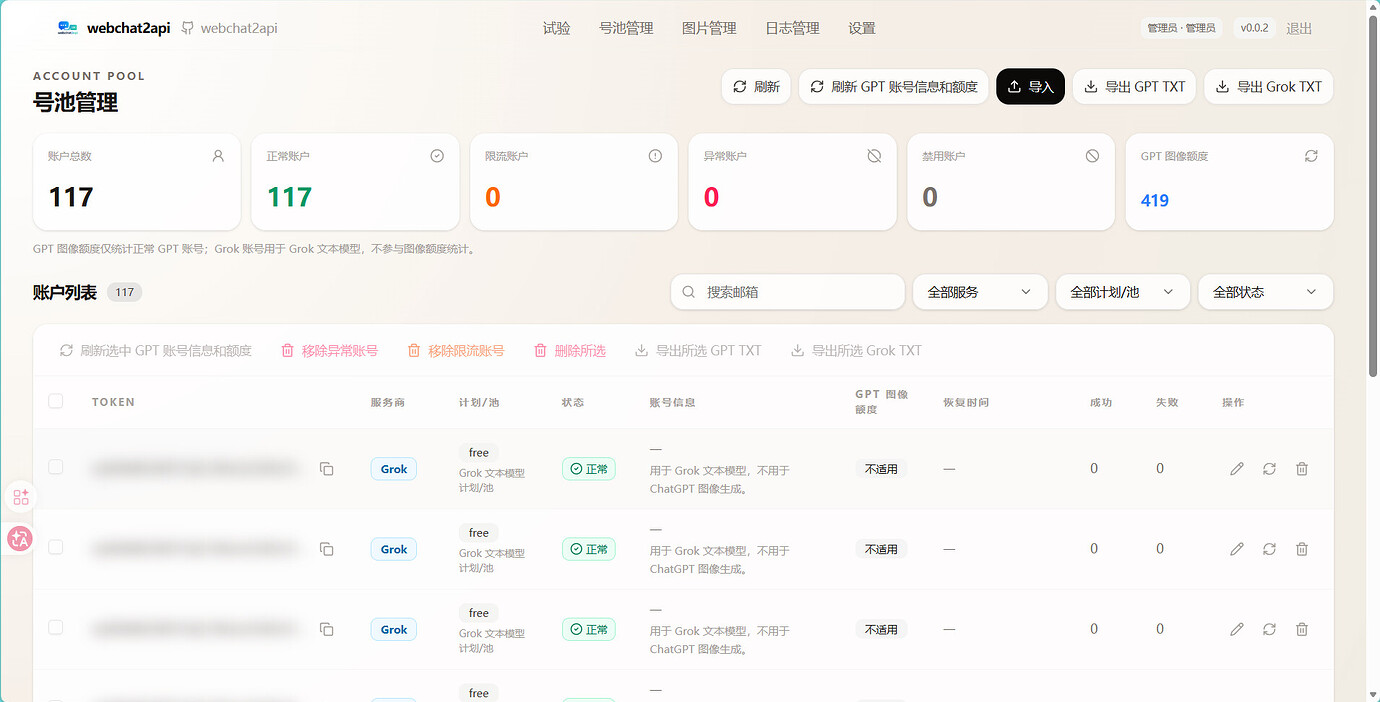The image size is (1380, 702).
Task: Go to 图片管理 tab
Action: pos(709,28)
